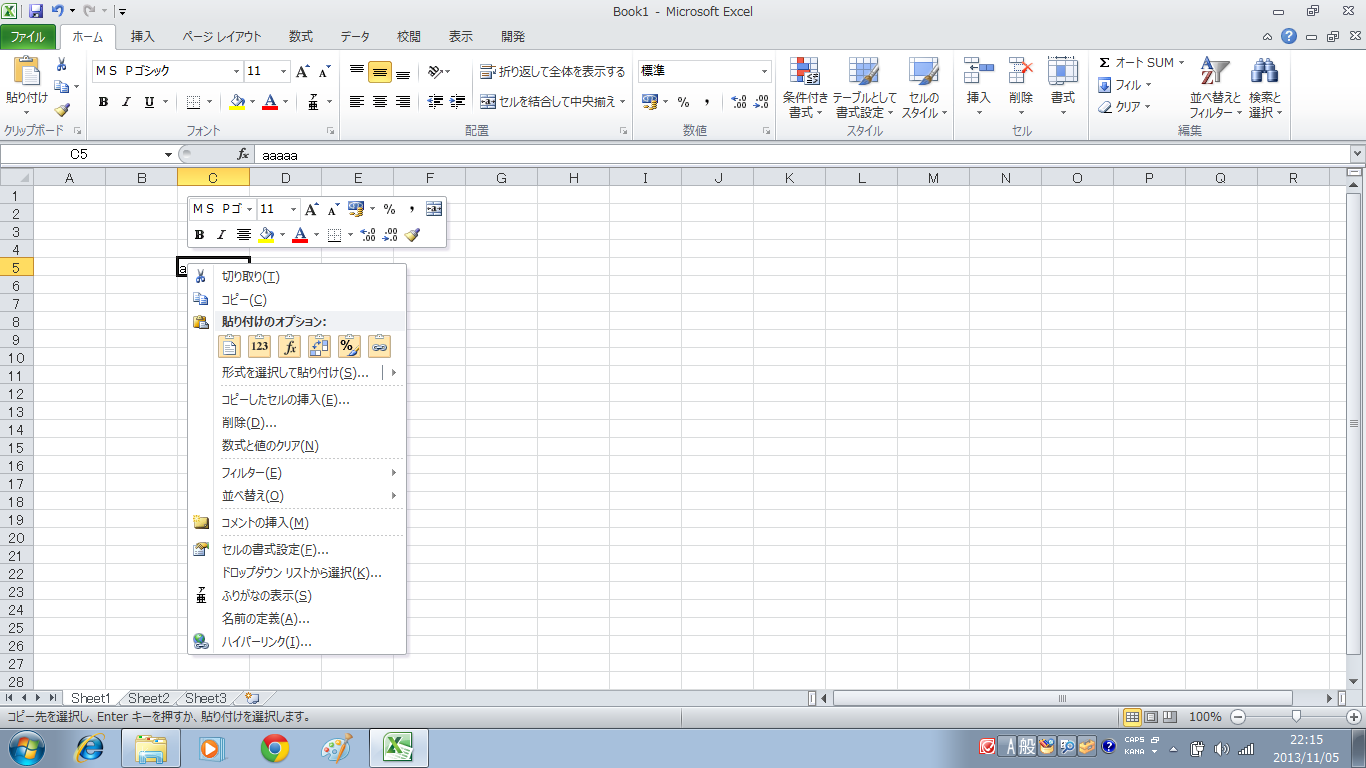Toggle bold in the ribbon font group
Screen dimensions: 1366x768
click(x=103, y=102)
